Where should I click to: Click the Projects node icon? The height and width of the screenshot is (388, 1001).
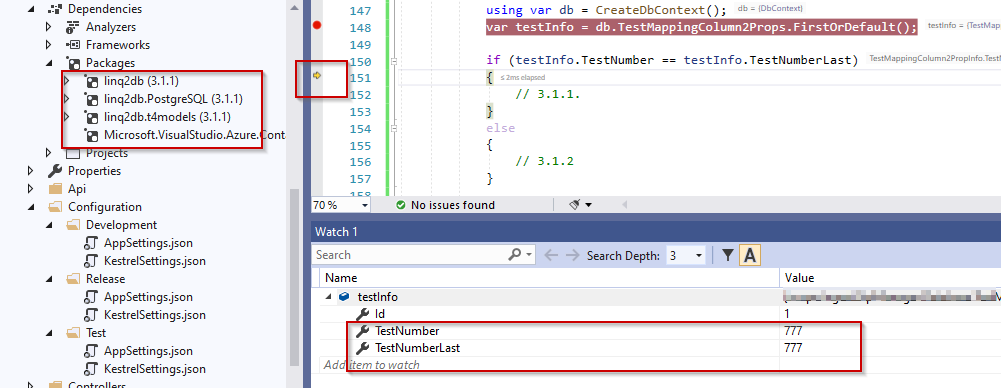[x=74, y=153]
